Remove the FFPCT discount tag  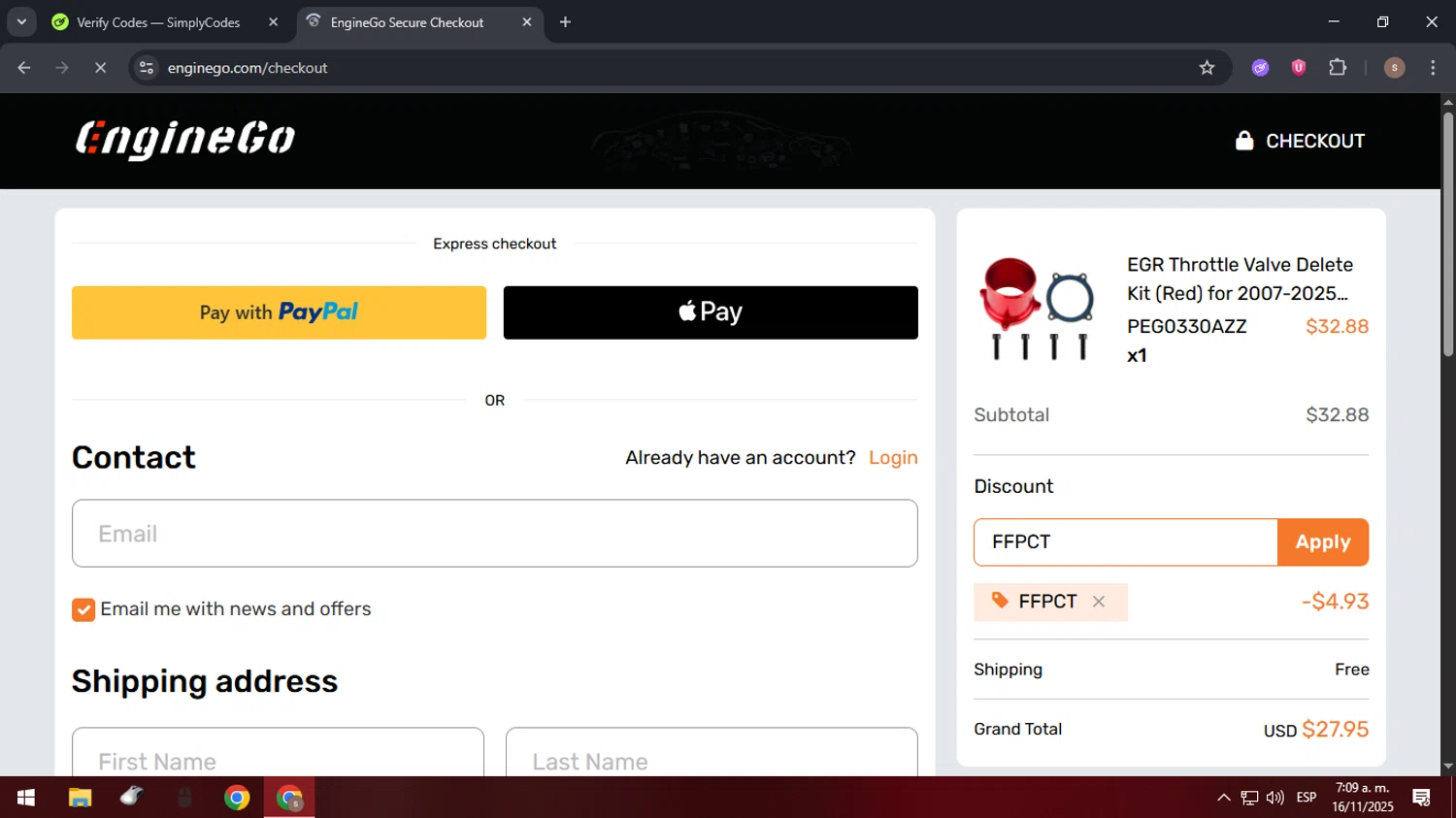(1099, 602)
